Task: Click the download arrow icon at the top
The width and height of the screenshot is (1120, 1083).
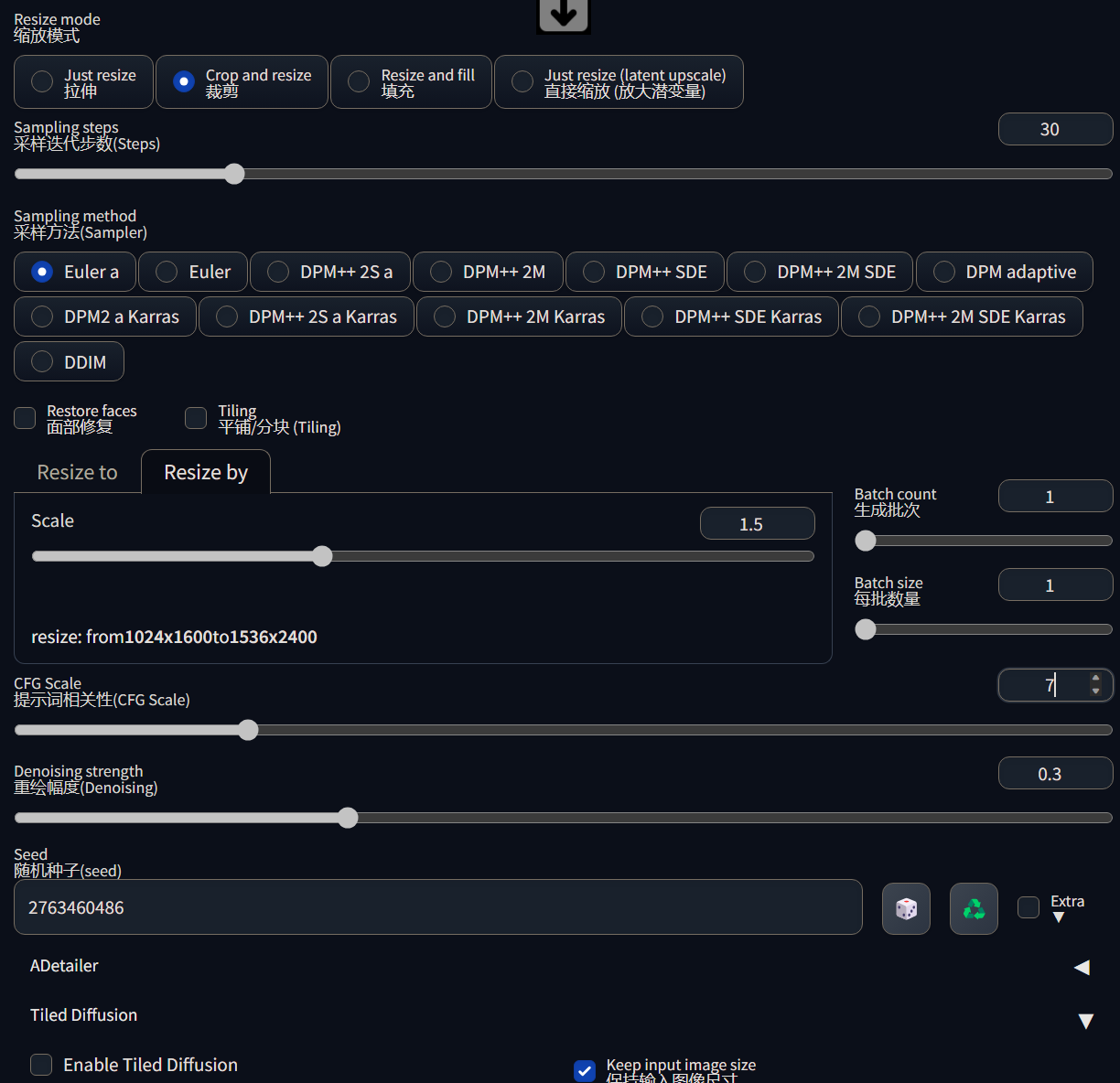Action: 563,14
